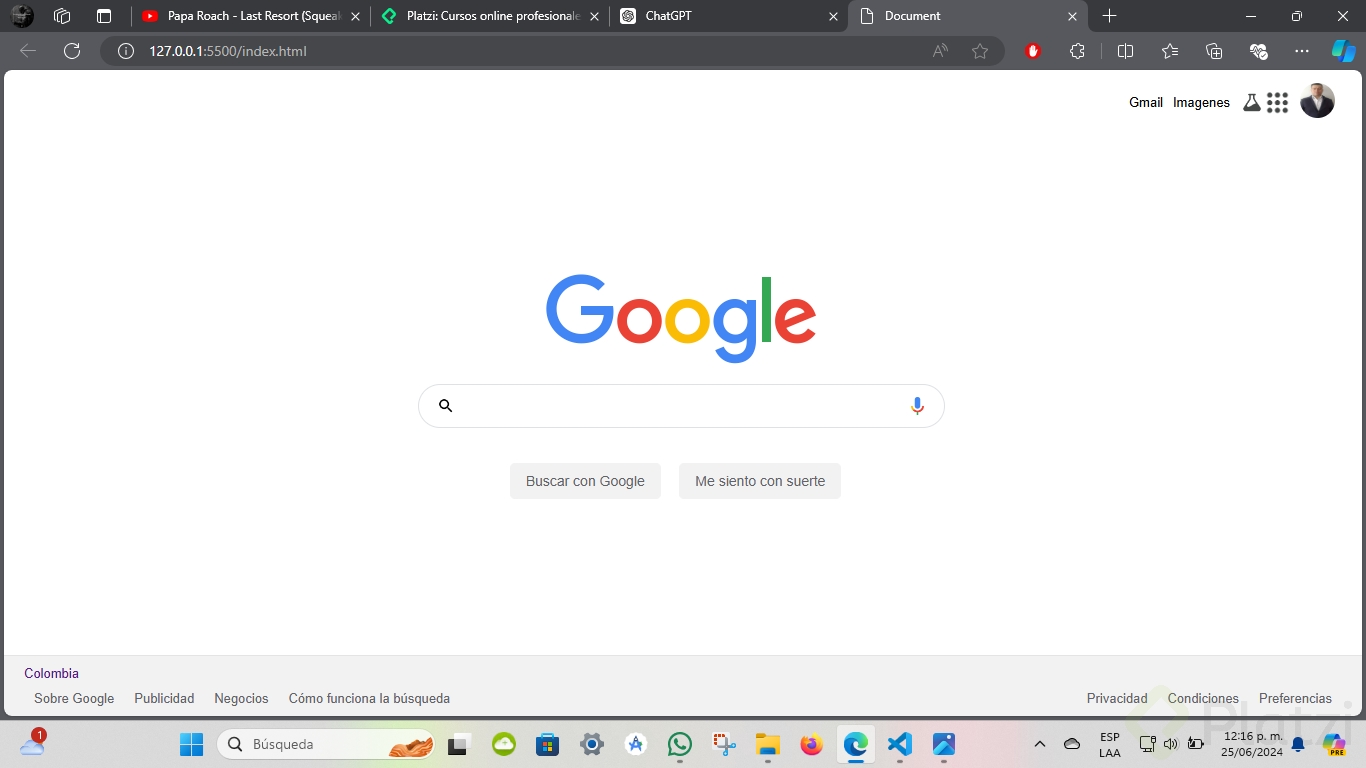The width and height of the screenshot is (1366, 768).
Task: Open the taskbar clock showing 12:16 p. m.
Action: (1252, 744)
